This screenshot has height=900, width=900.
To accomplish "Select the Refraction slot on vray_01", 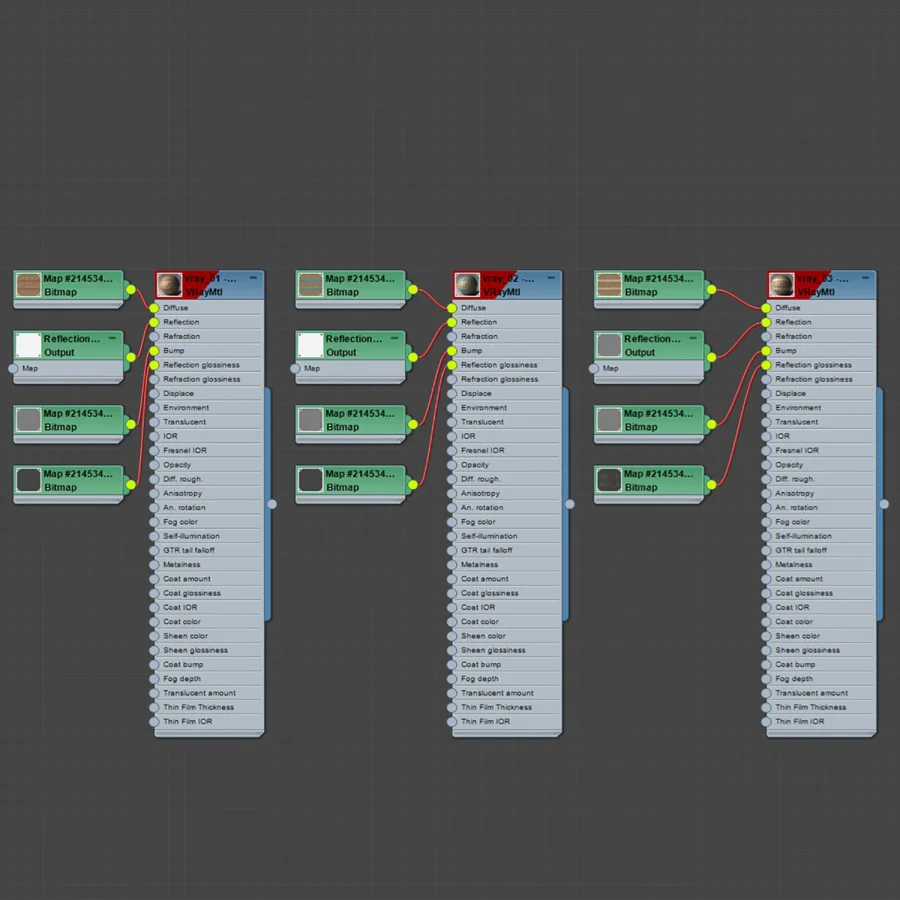I will click(x=209, y=336).
